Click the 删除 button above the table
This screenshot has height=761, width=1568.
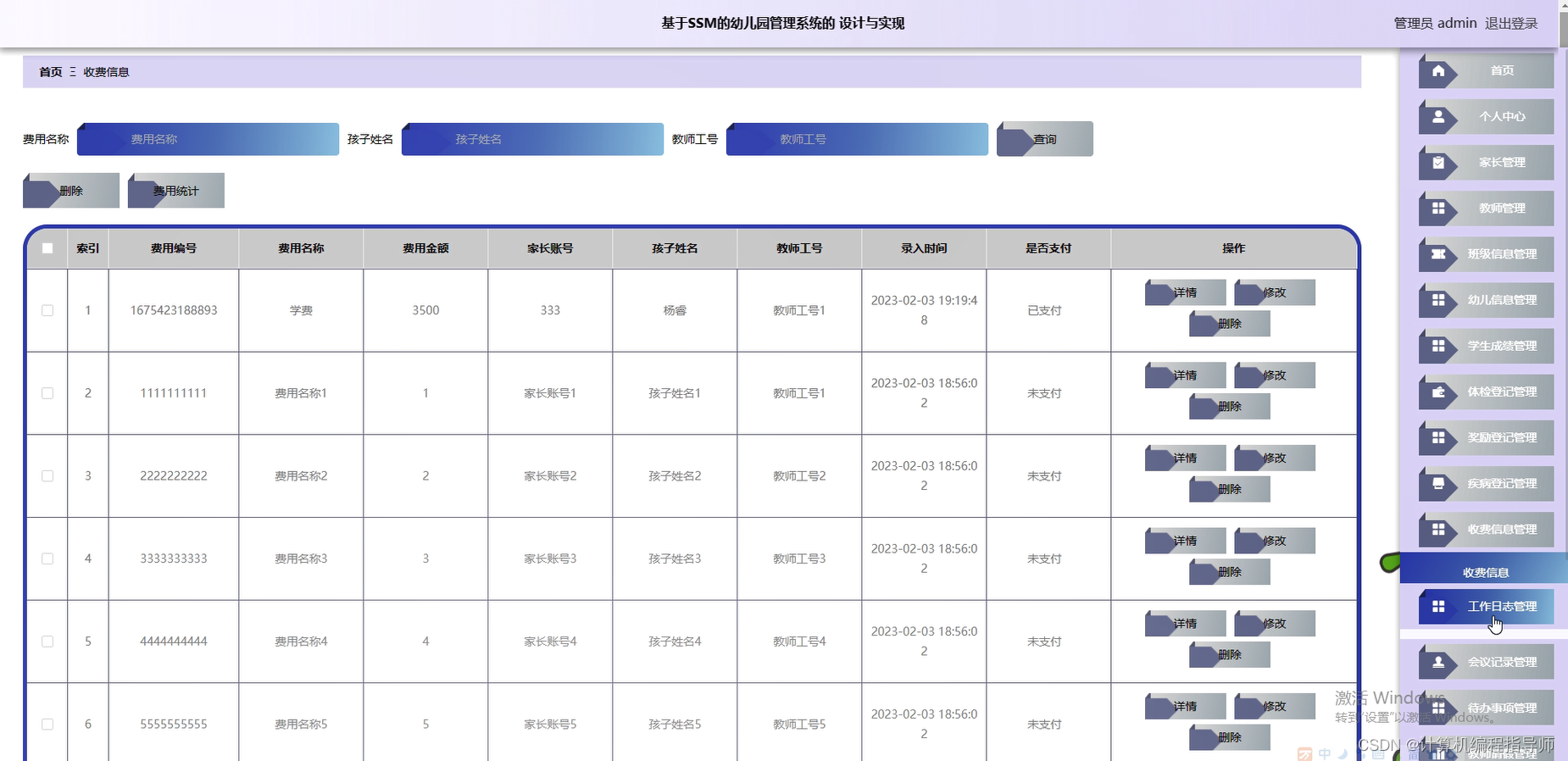(71, 191)
